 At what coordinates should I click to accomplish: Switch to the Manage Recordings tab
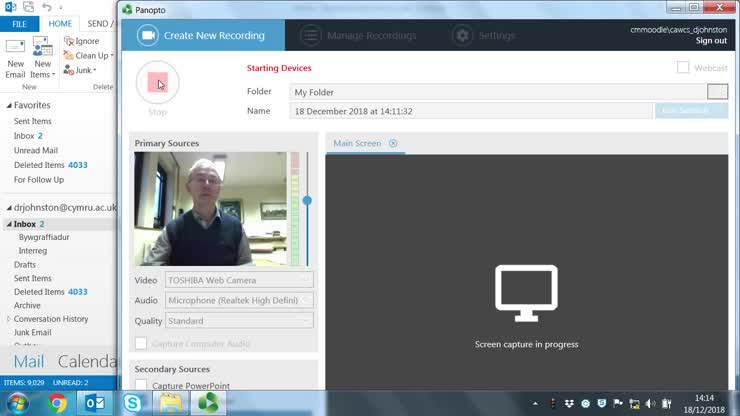tap(358, 36)
